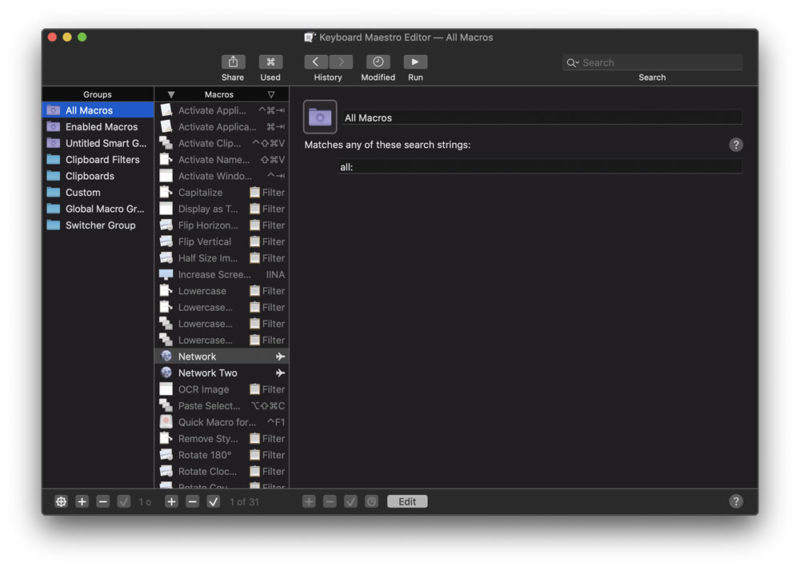Open help for search strings

coord(736,145)
